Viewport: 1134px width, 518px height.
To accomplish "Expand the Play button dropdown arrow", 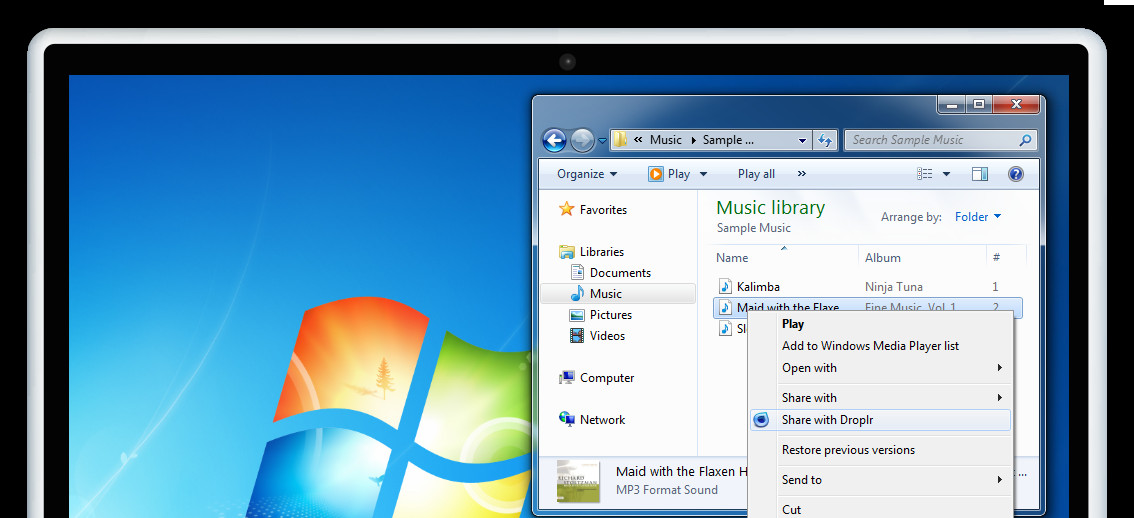I will (703, 174).
